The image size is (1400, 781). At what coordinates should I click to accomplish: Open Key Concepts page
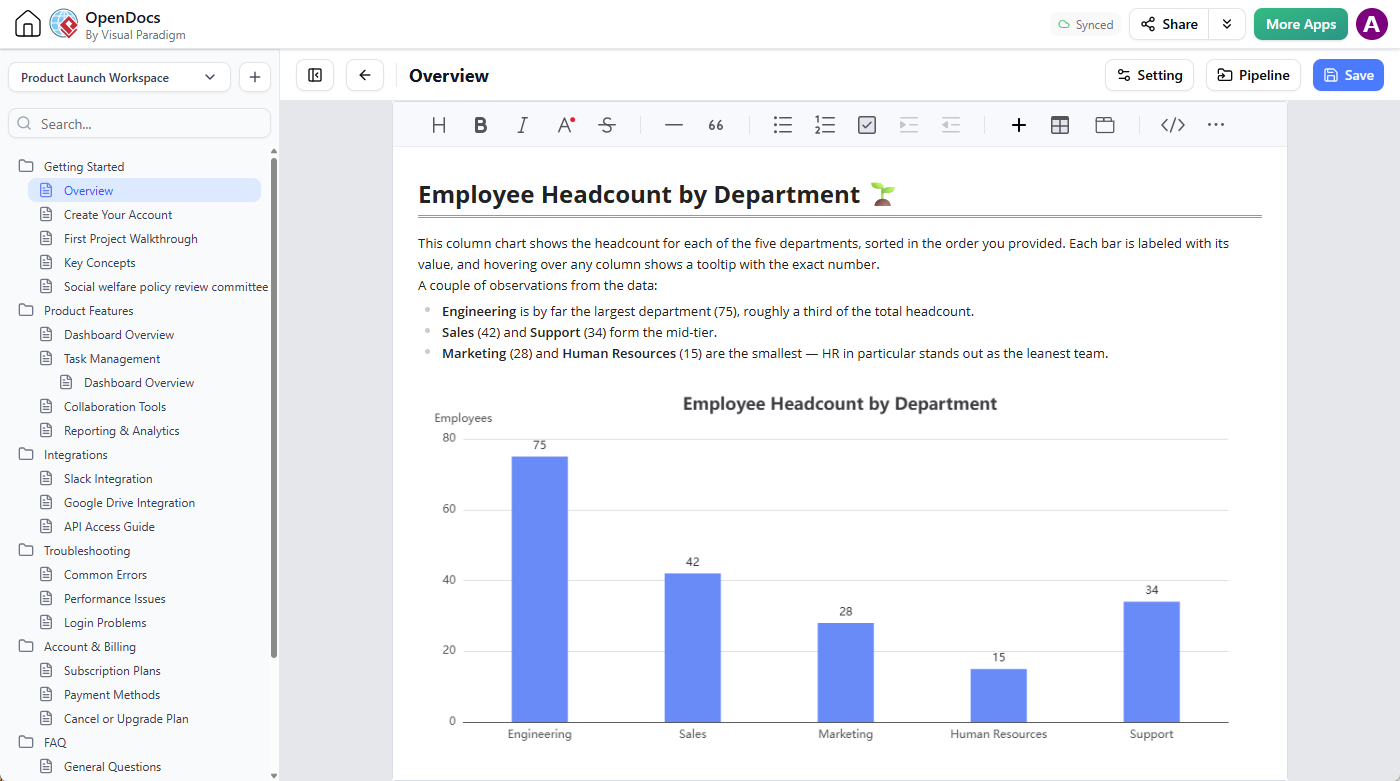point(99,263)
